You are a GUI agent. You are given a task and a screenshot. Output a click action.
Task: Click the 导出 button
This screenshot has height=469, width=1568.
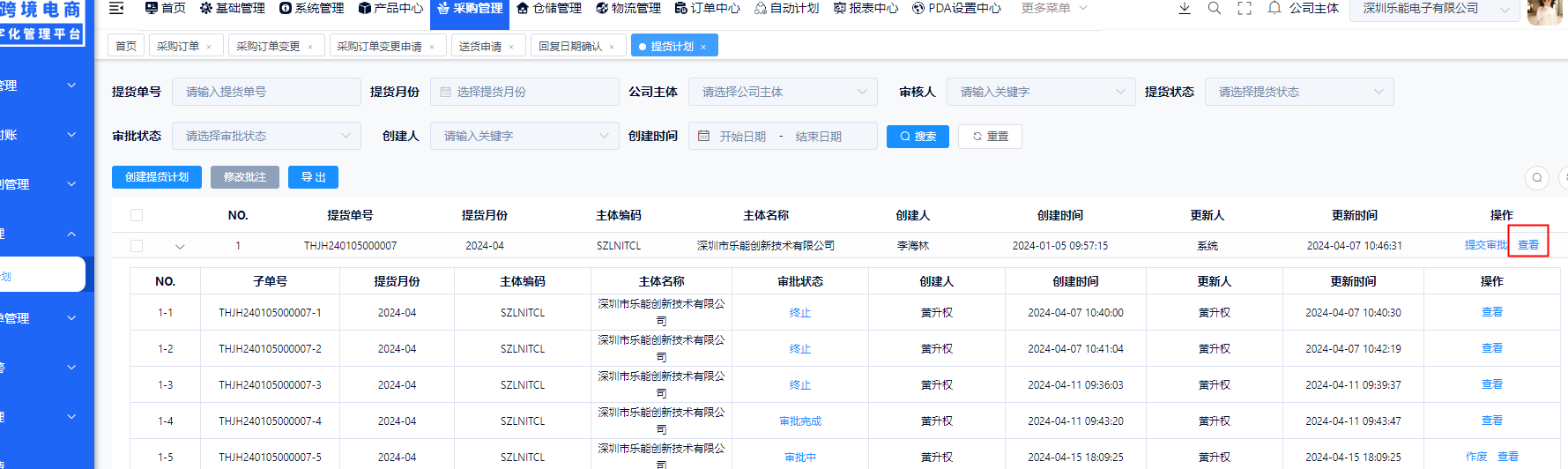[x=313, y=177]
